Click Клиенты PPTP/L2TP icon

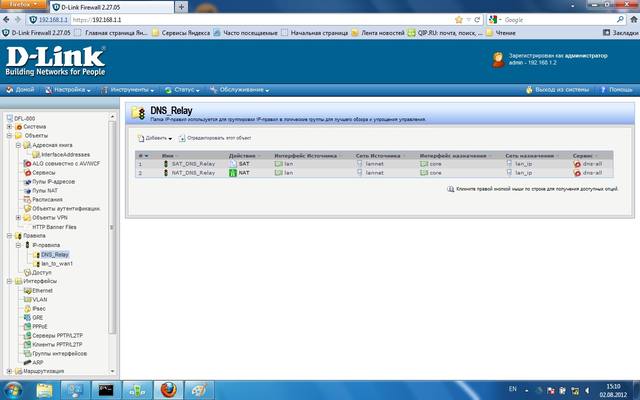[27, 344]
